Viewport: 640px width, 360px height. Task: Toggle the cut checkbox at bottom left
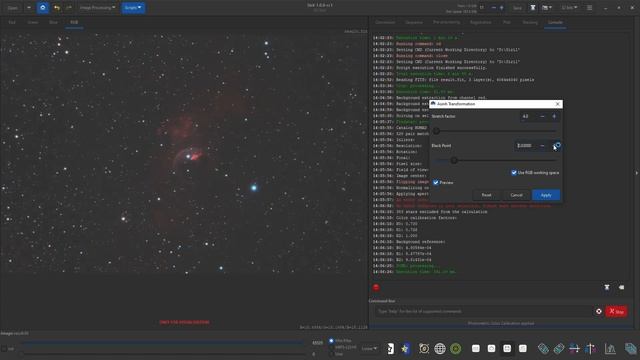pyautogui.click(x=4, y=349)
